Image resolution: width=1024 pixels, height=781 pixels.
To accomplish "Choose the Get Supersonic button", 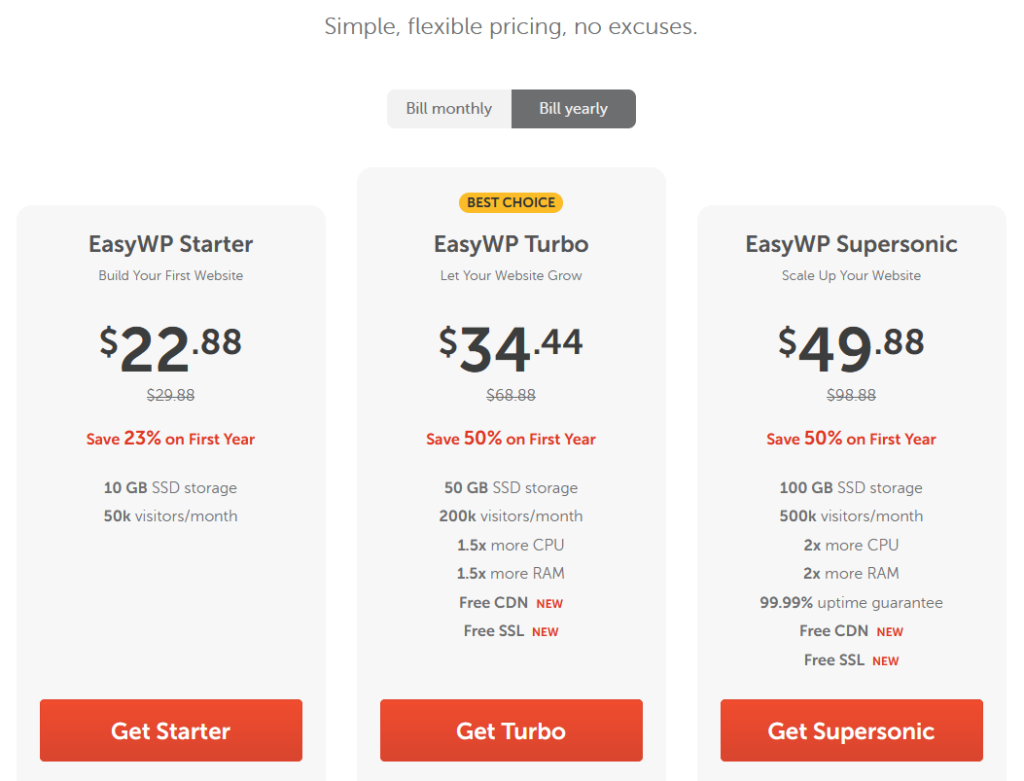I will (x=851, y=731).
